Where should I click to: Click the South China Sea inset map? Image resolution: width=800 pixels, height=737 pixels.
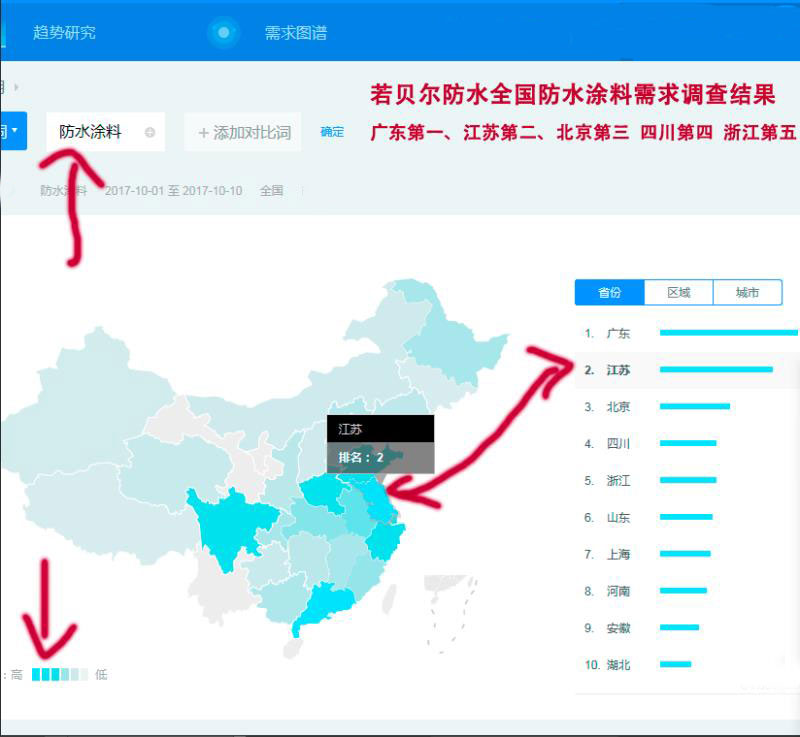coord(451,615)
